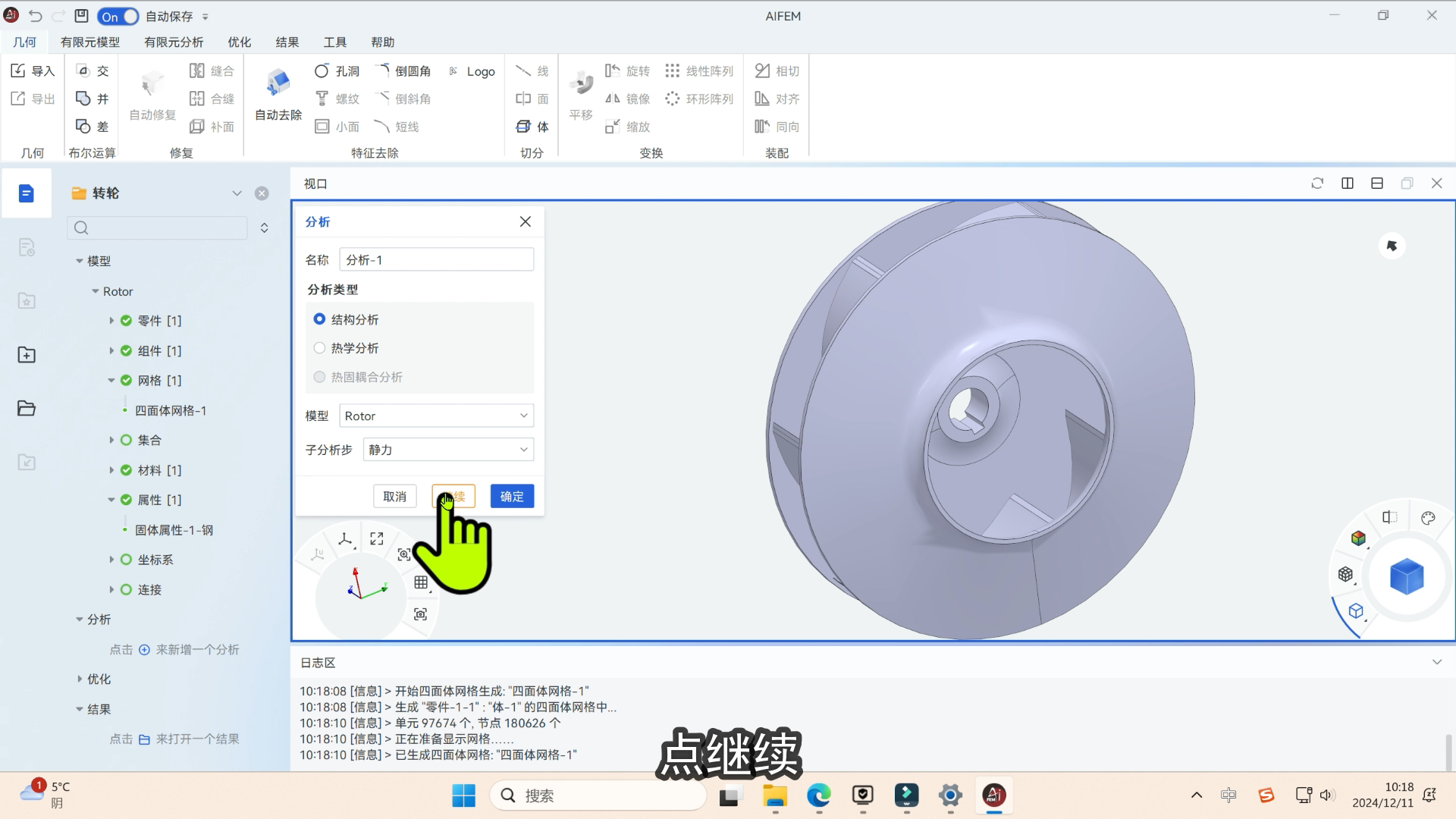This screenshot has width=1456, height=819.
Task: Click the 取消 cancel button
Action: coord(394,497)
